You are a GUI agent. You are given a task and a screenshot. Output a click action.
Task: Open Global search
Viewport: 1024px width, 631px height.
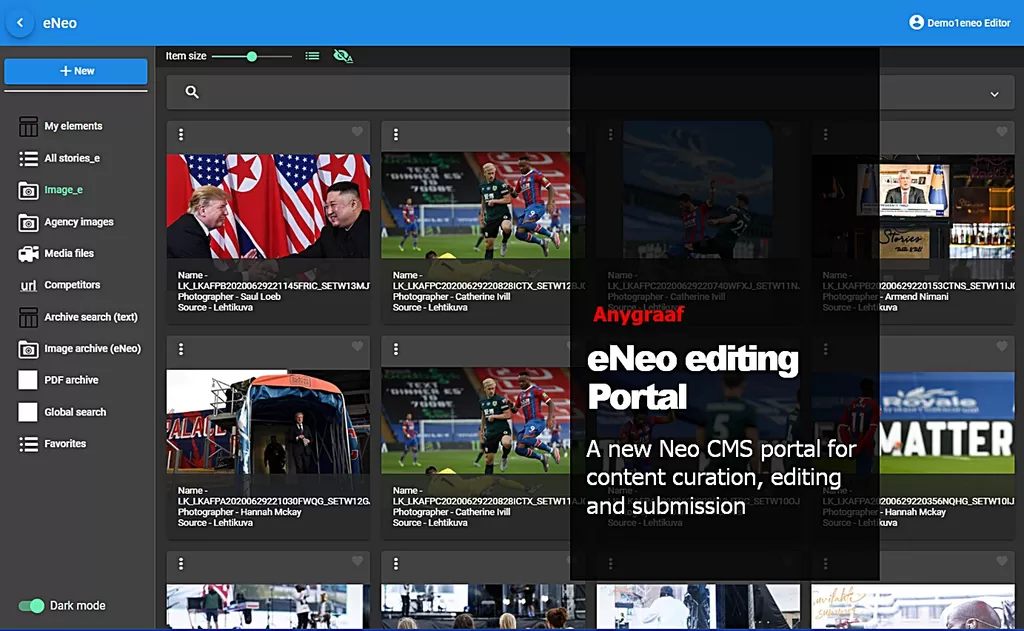(74, 412)
